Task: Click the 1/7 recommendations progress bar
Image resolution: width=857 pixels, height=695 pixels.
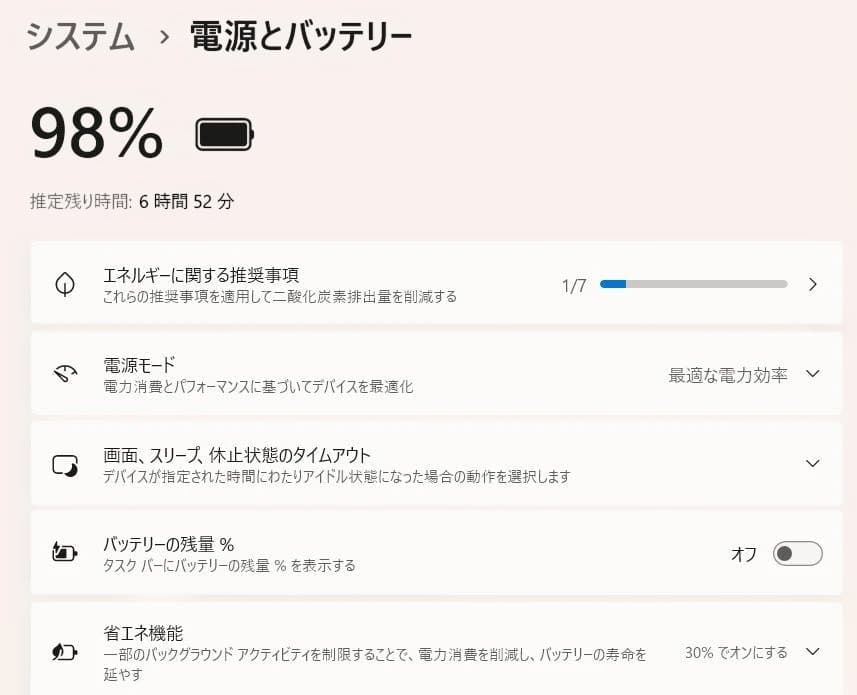Action: [693, 284]
